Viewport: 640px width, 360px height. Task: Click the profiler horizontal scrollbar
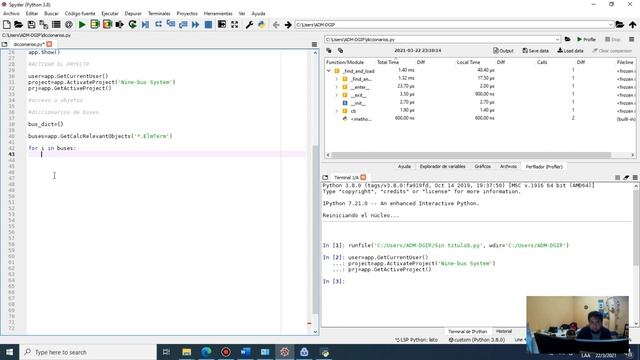pyautogui.click(x=471, y=155)
